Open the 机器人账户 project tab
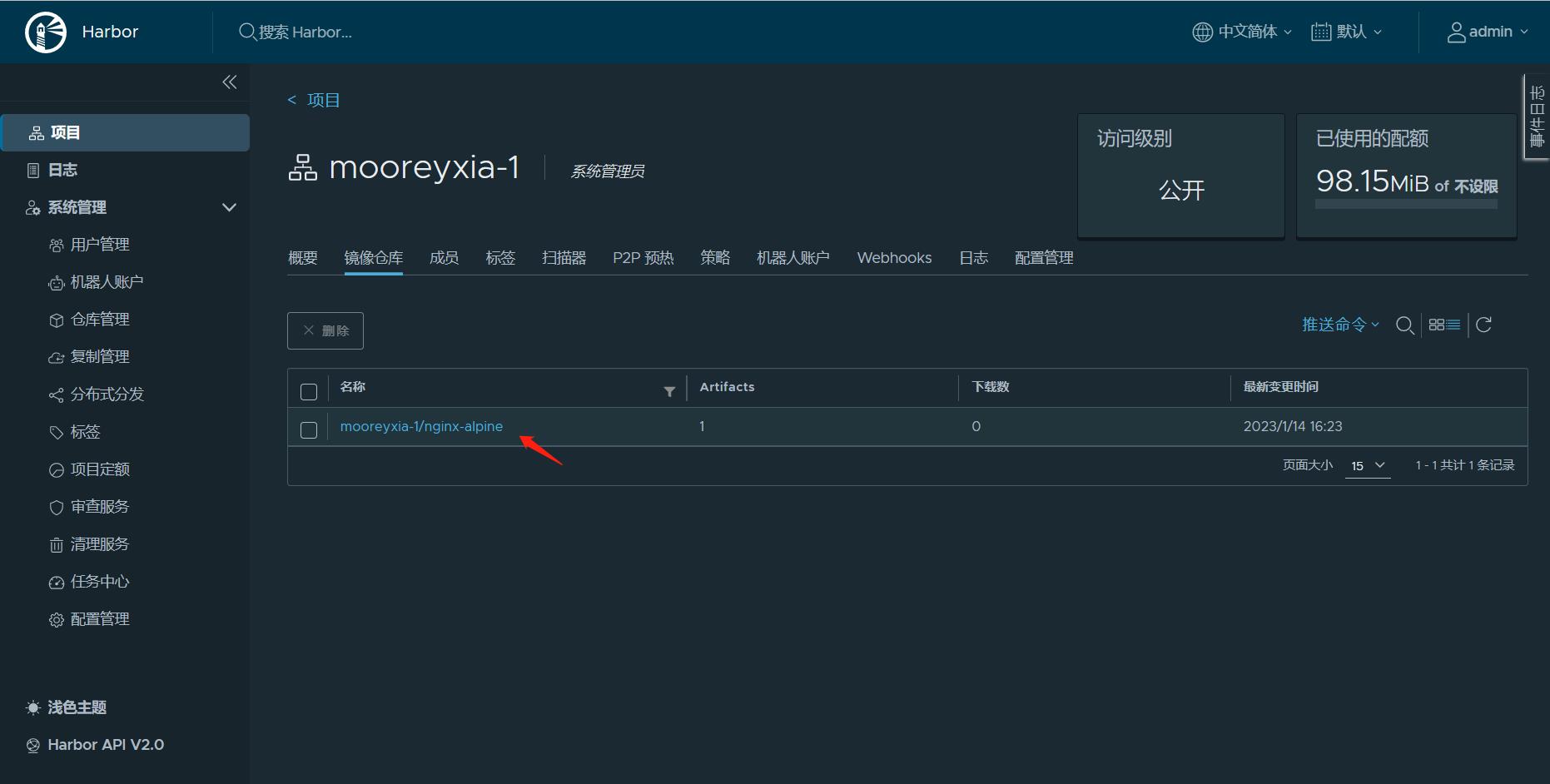Viewport: 1550px width, 784px height. point(793,258)
